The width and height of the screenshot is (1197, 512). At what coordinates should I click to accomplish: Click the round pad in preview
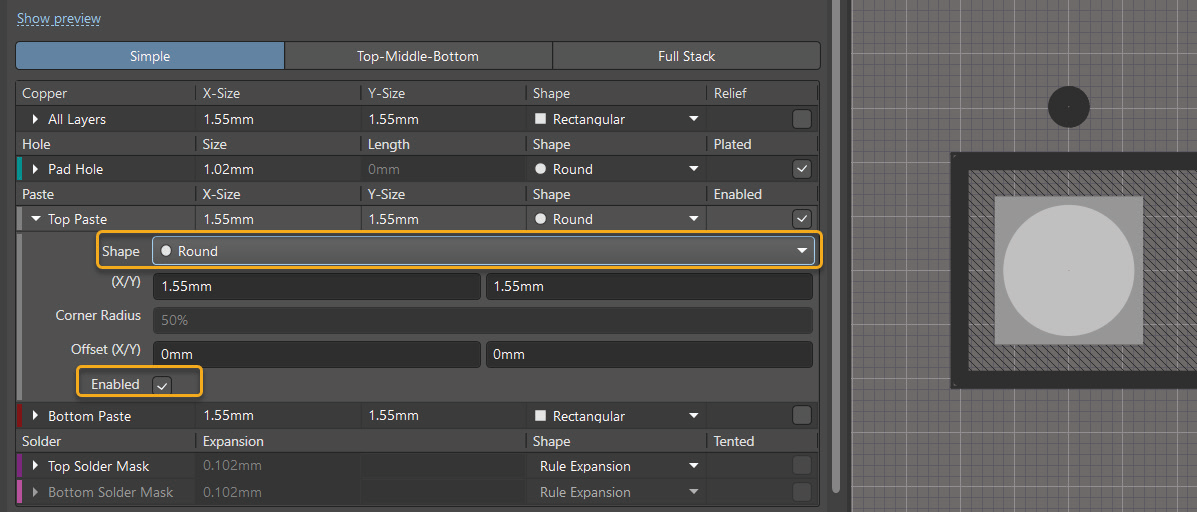[x=1068, y=271]
